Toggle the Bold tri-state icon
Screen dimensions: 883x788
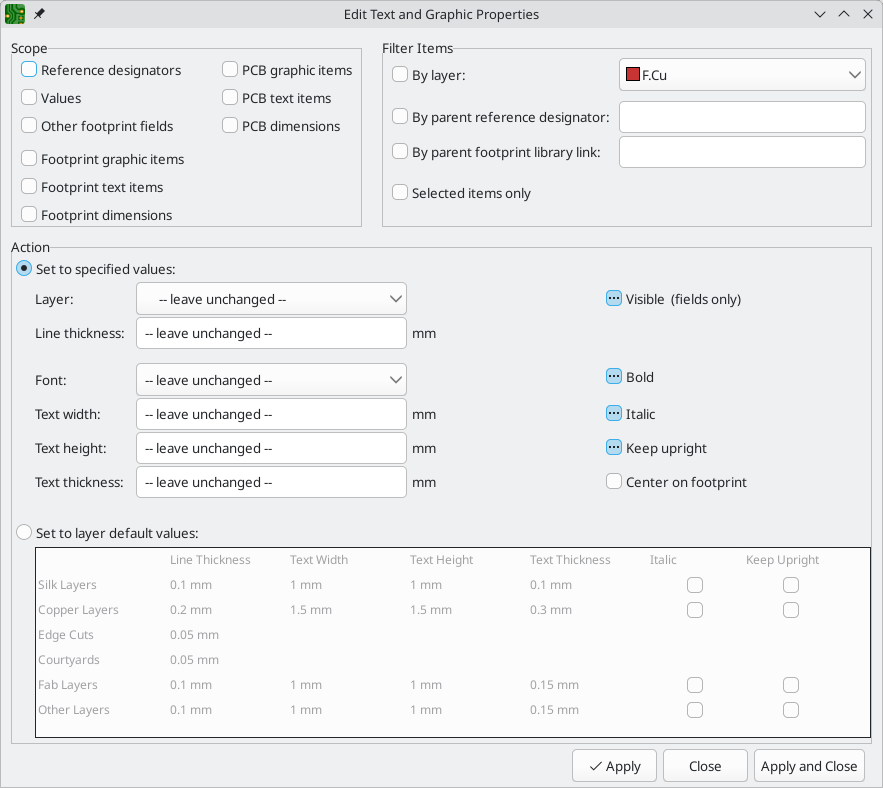[x=613, y=377]
